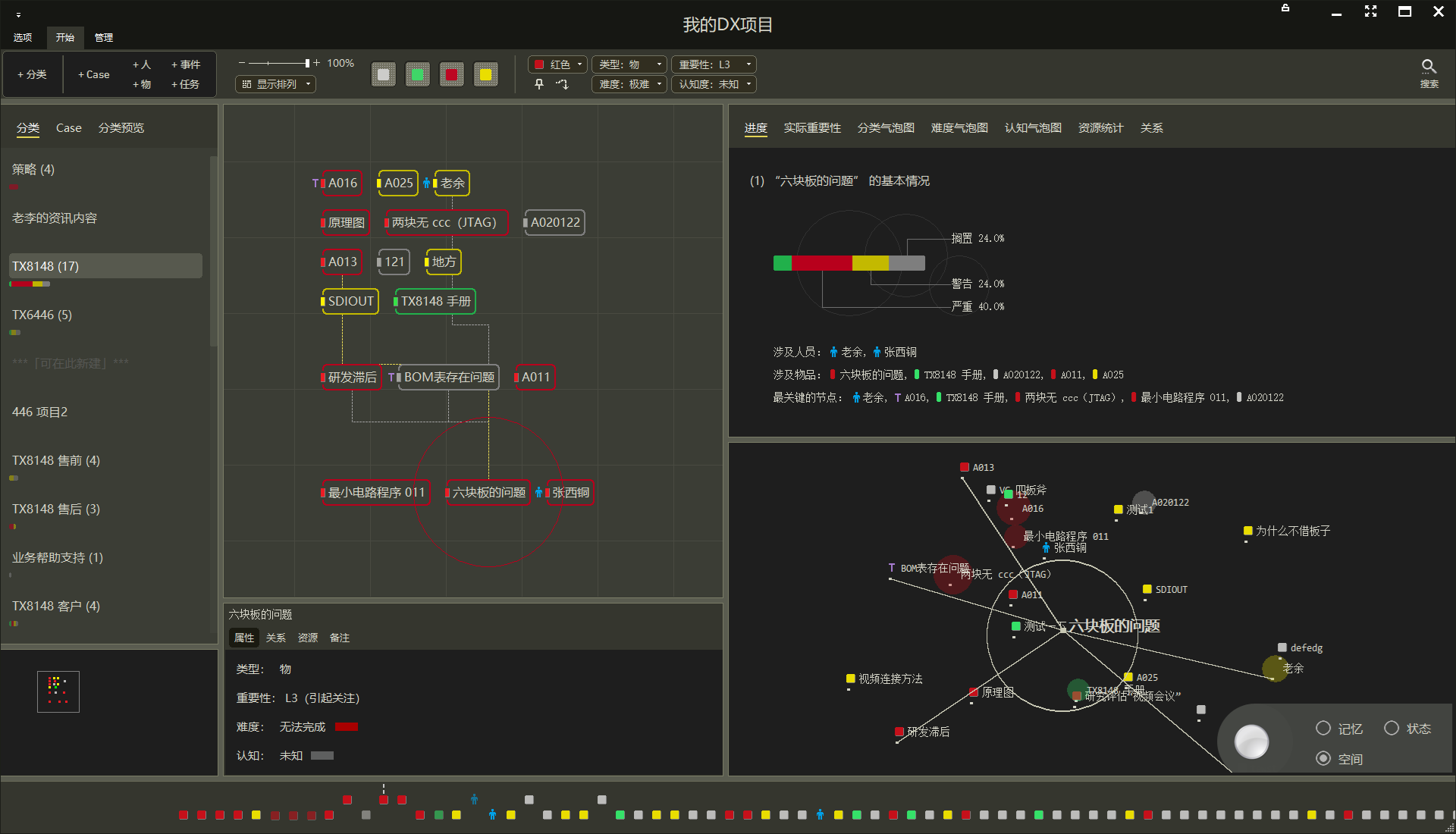Switch to the 分类预览 tab
The height and width of the screenshot is (834, 1456).
tap(121, 128)
